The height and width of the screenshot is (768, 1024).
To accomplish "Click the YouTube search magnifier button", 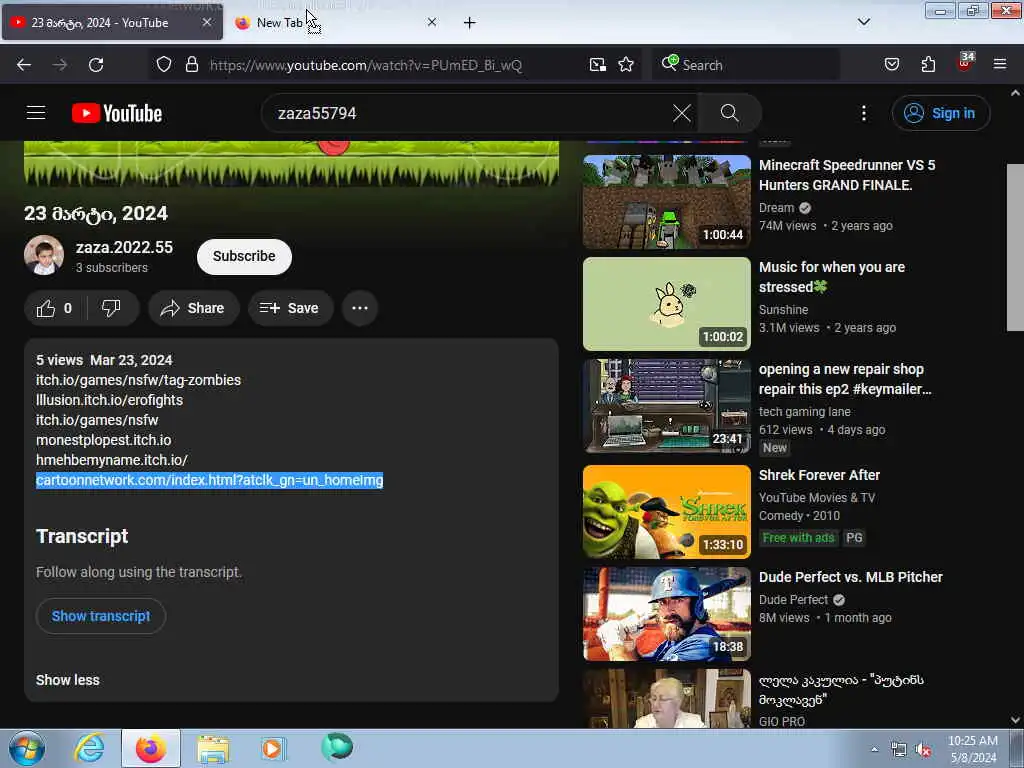I will click(729, 113).
